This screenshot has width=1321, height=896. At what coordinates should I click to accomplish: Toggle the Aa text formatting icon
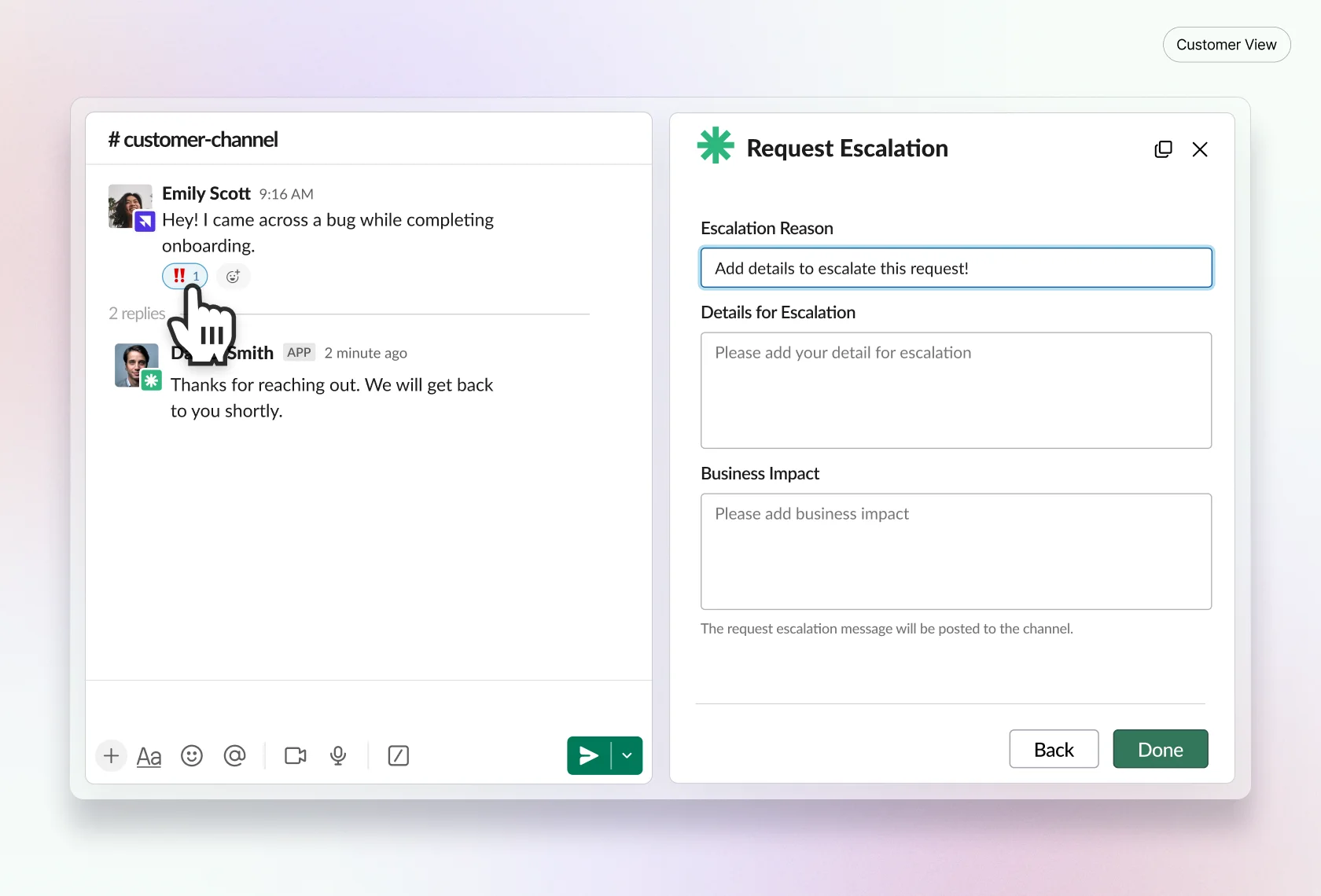[149, 755]
